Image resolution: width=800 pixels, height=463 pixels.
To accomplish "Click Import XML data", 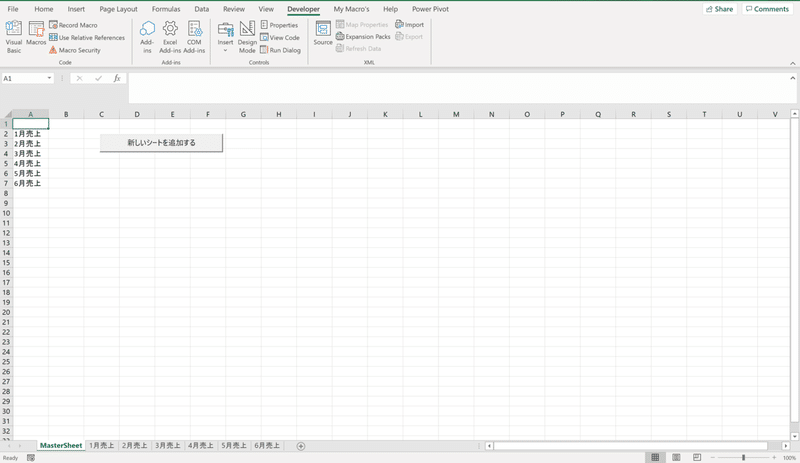I will (409, 25).
